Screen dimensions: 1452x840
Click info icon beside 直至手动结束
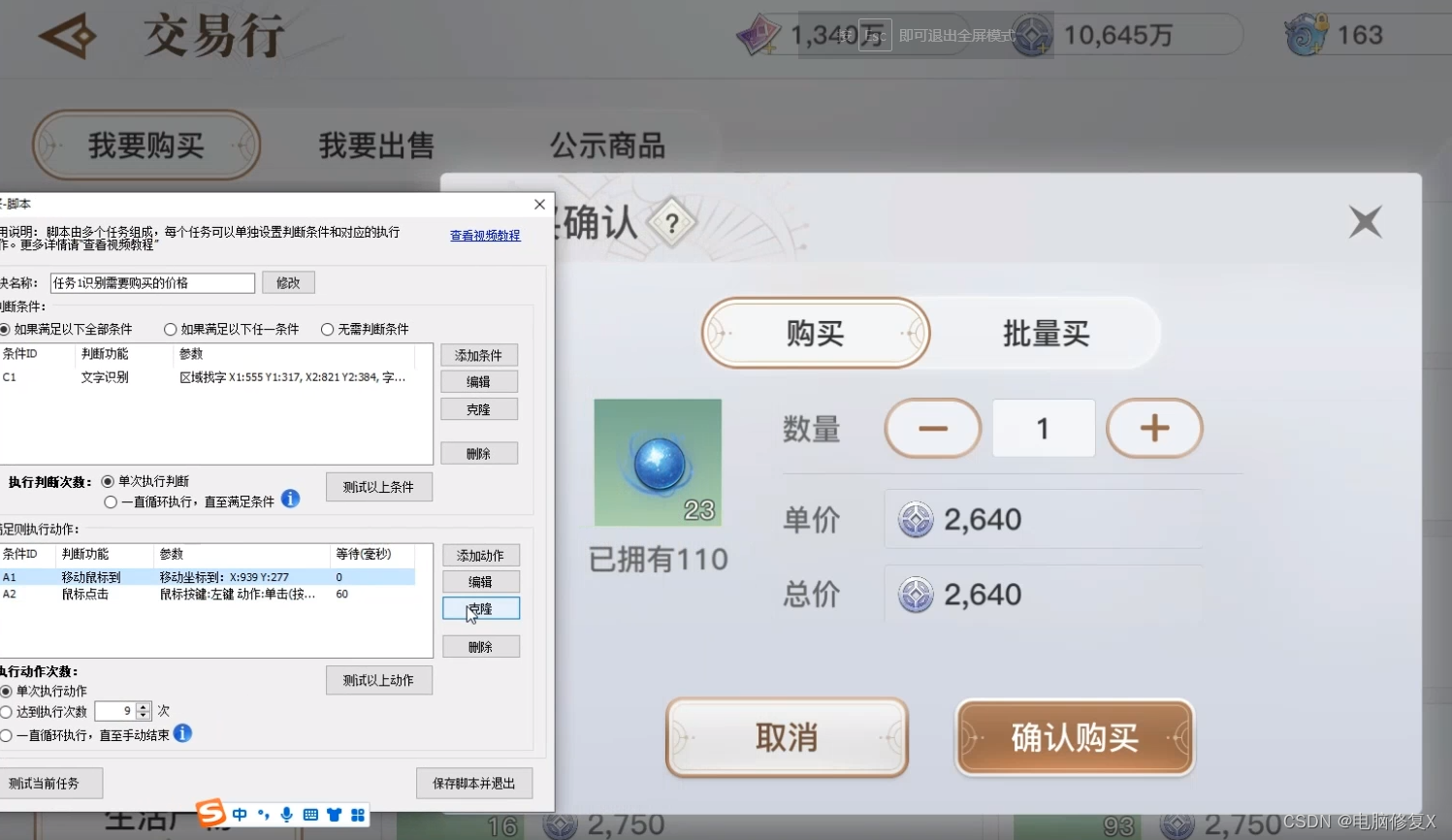point(182,733)
